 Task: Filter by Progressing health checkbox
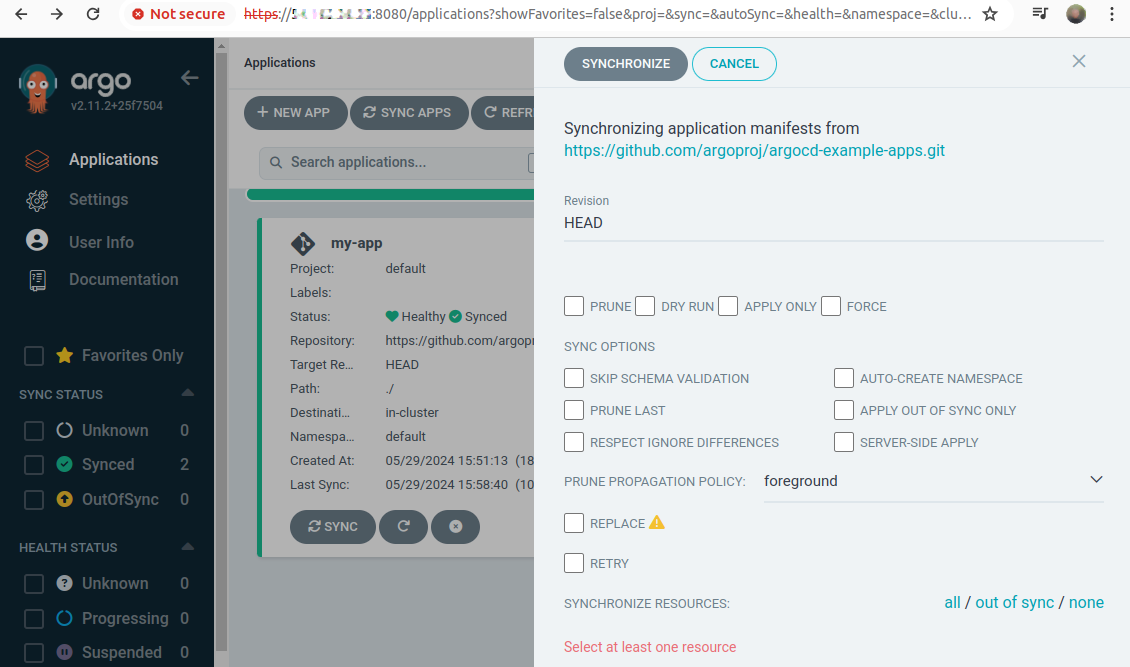34,619
